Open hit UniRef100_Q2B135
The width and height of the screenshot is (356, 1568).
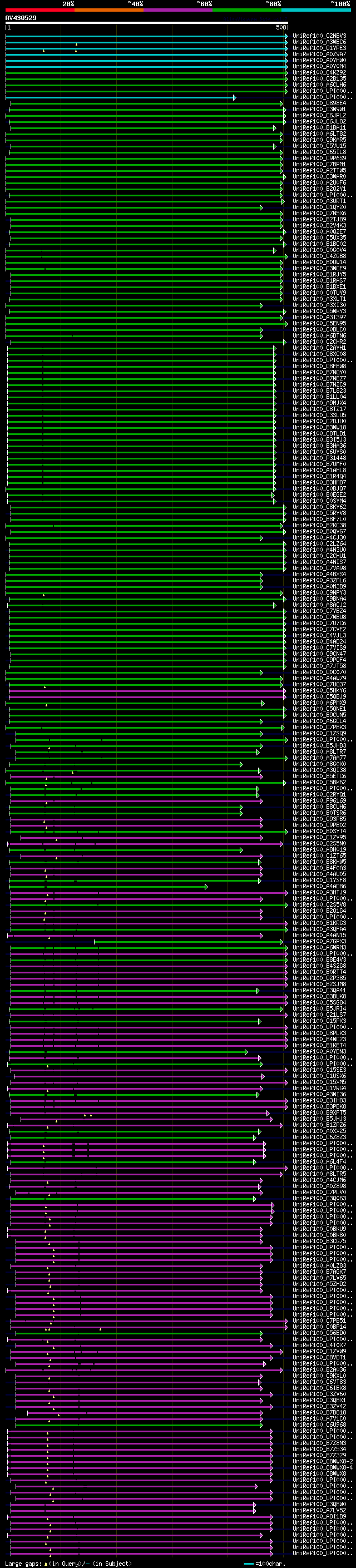pos(319,78)
